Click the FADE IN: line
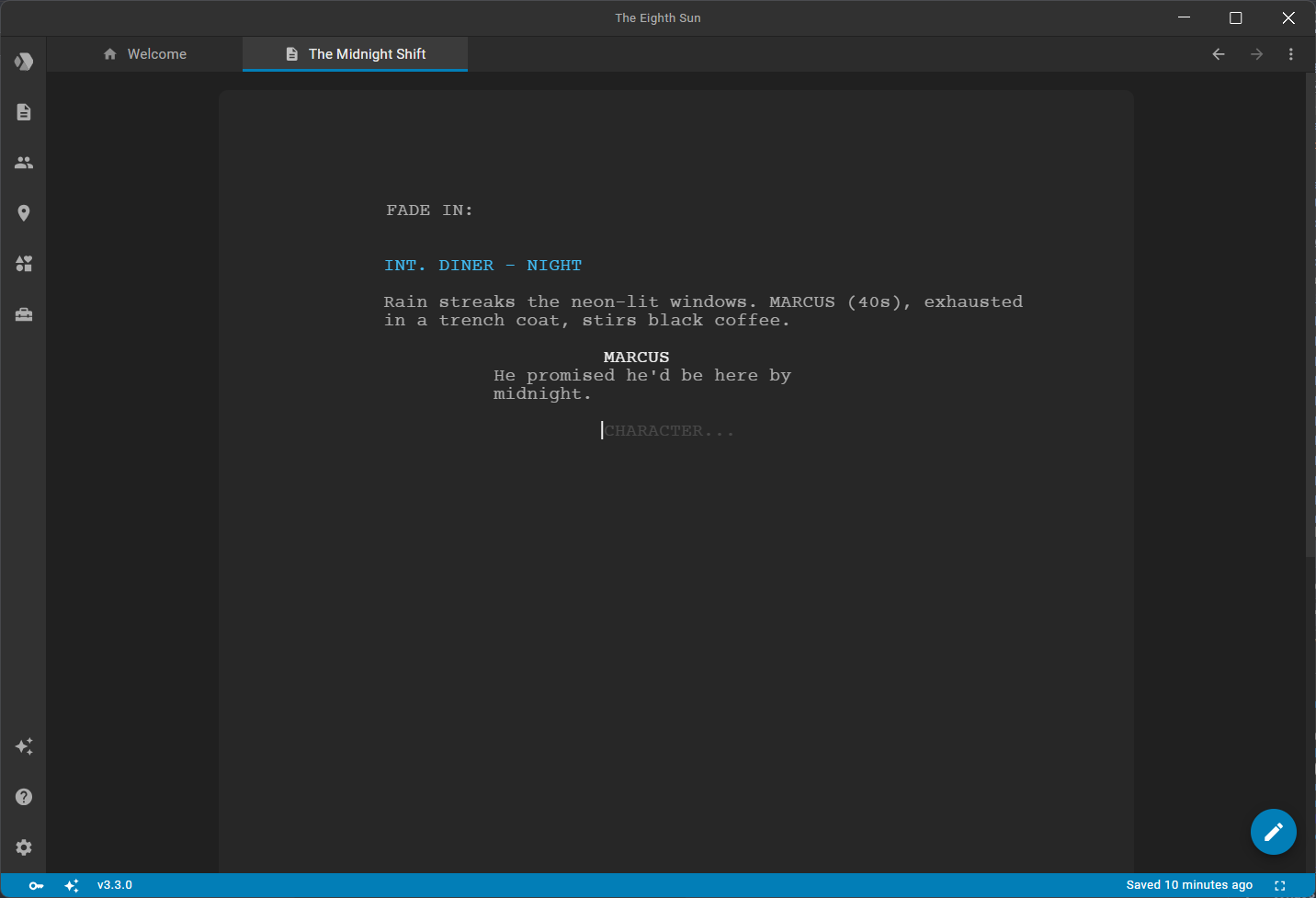Screen dimensions: 1316x898 click(429, 210)
